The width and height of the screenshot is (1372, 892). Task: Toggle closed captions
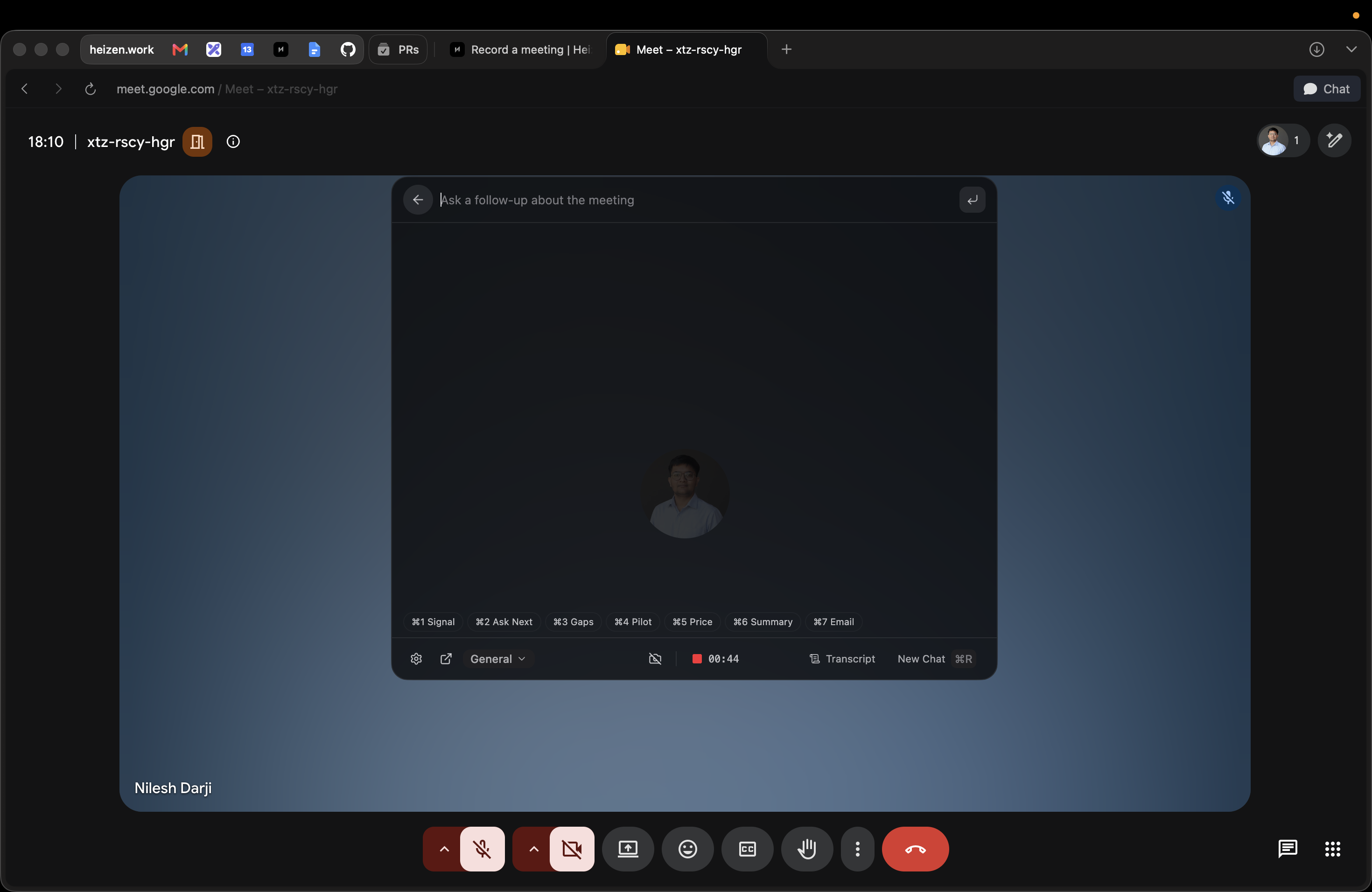[x=747, y=849]
